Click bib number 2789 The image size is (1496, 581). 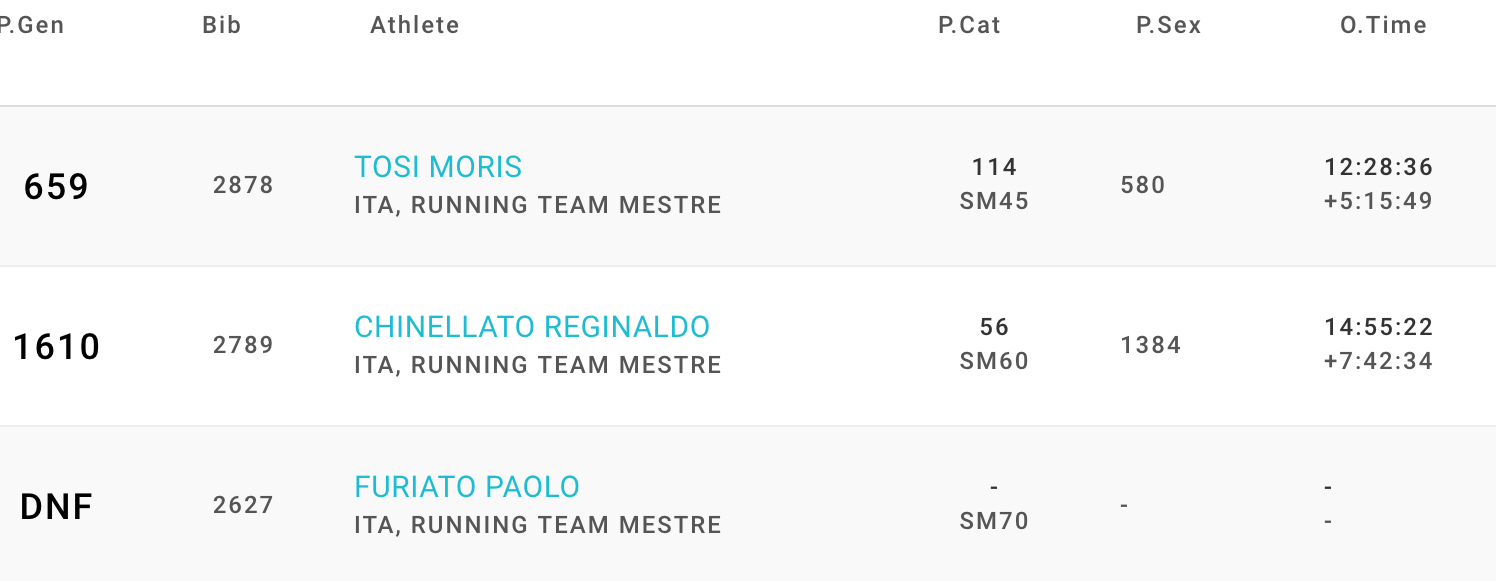click(x=243, y=346)
